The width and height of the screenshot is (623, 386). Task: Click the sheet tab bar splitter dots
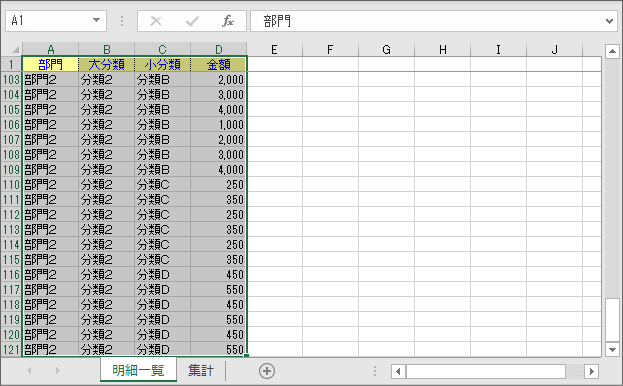pyautogui.click(x=375, y=371)
